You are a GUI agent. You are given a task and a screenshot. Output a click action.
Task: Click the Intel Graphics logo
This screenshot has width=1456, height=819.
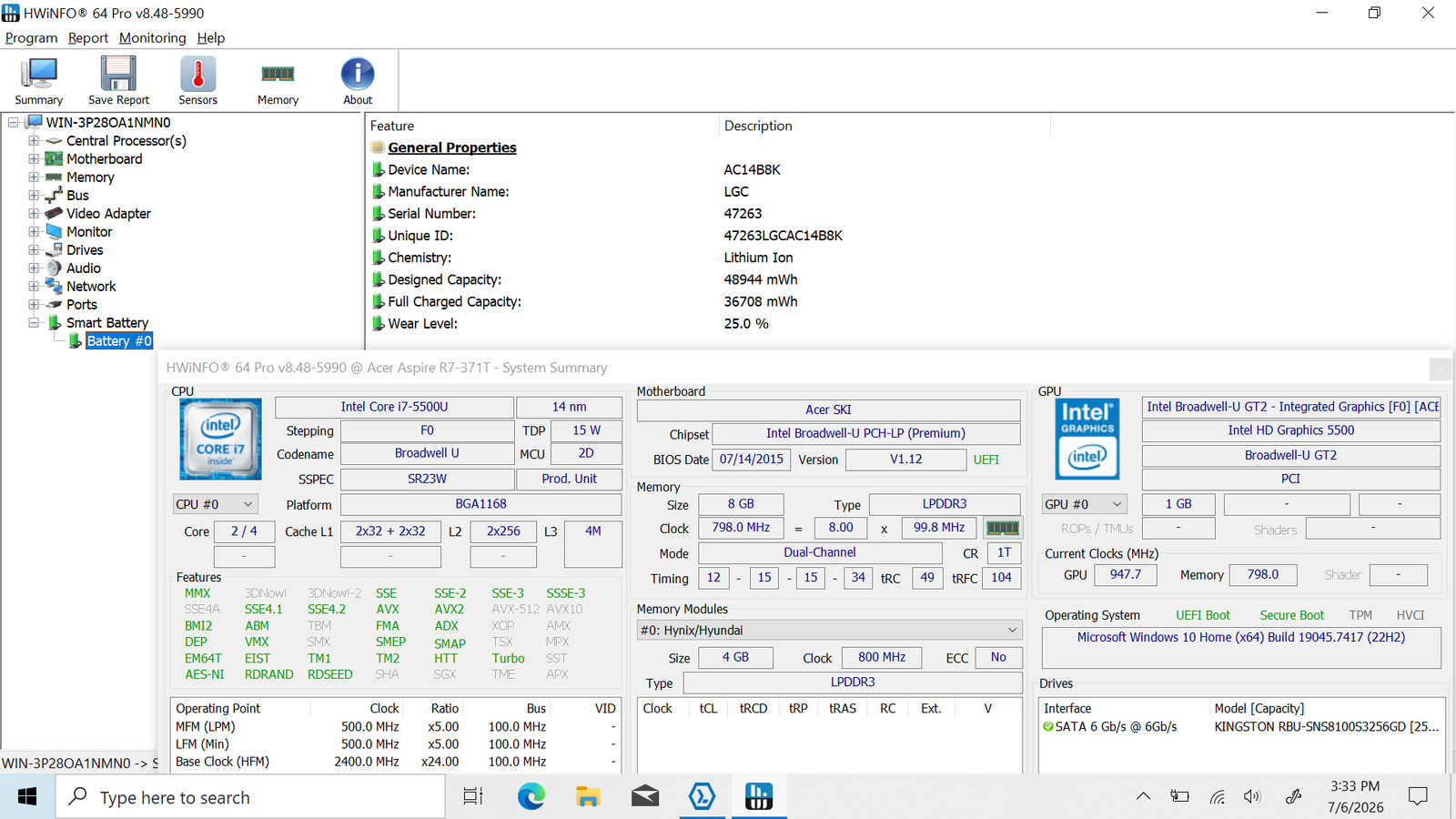click(1087, 440)
